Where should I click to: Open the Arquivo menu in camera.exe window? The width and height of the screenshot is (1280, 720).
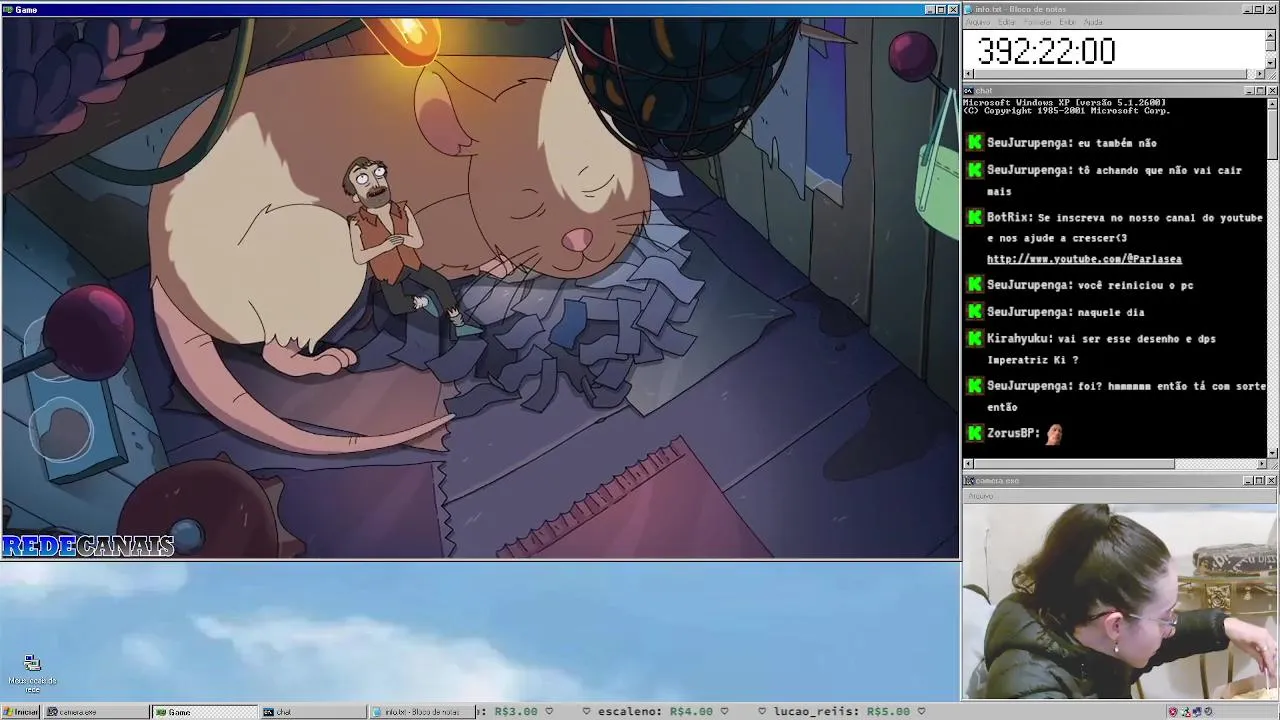coord(981,496)
